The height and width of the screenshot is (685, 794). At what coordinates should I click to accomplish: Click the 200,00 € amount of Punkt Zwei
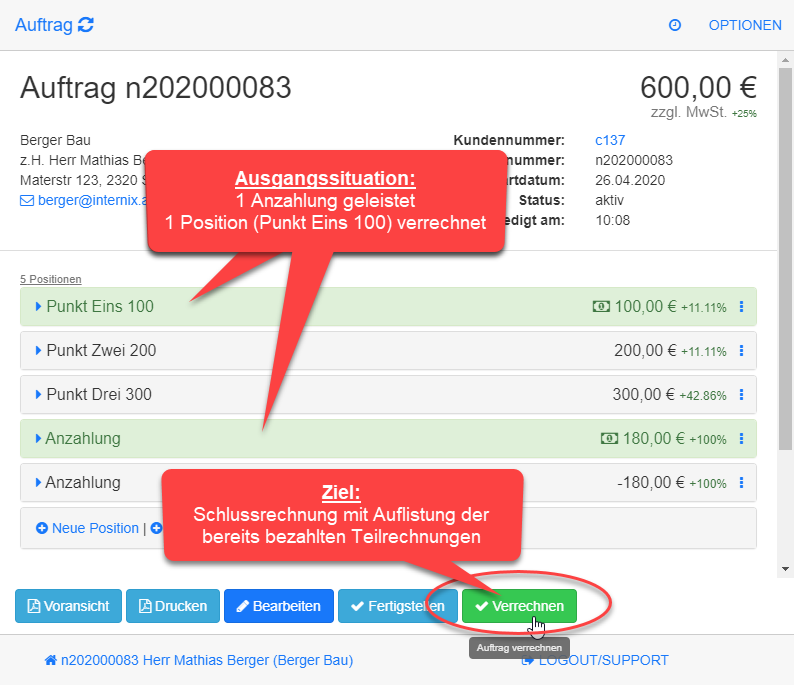(x=645, y=350)
